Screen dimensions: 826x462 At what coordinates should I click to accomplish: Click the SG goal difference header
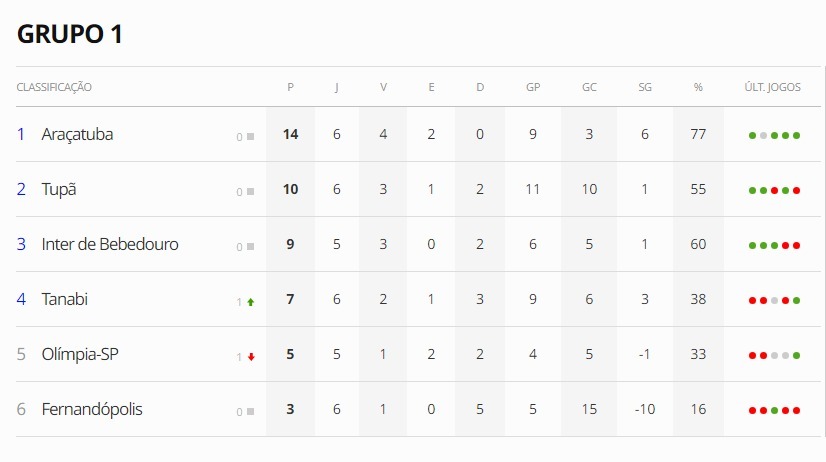[645, 87]
